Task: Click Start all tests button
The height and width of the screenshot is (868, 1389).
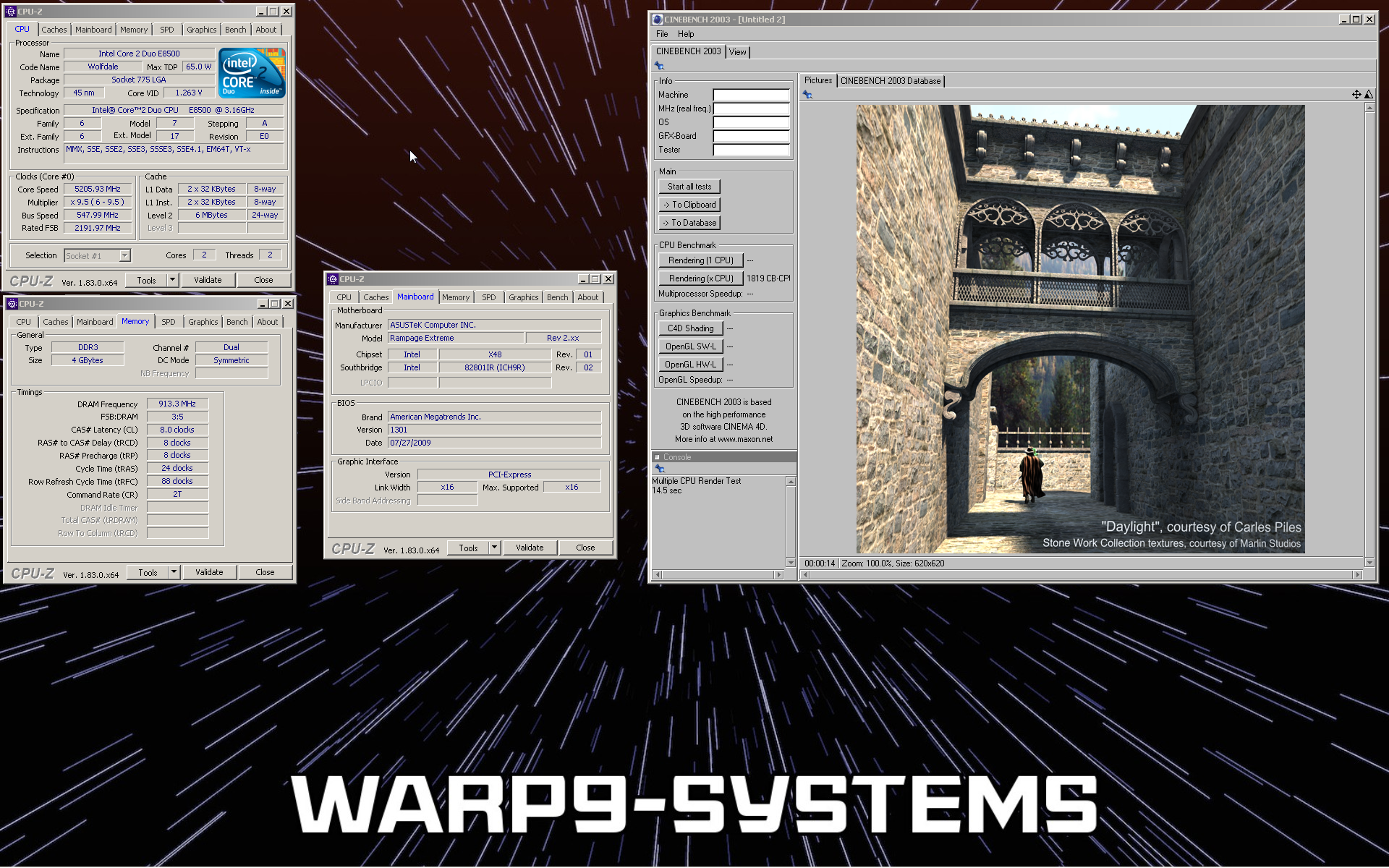Action: pyautogui.click(x=689, y=187)
